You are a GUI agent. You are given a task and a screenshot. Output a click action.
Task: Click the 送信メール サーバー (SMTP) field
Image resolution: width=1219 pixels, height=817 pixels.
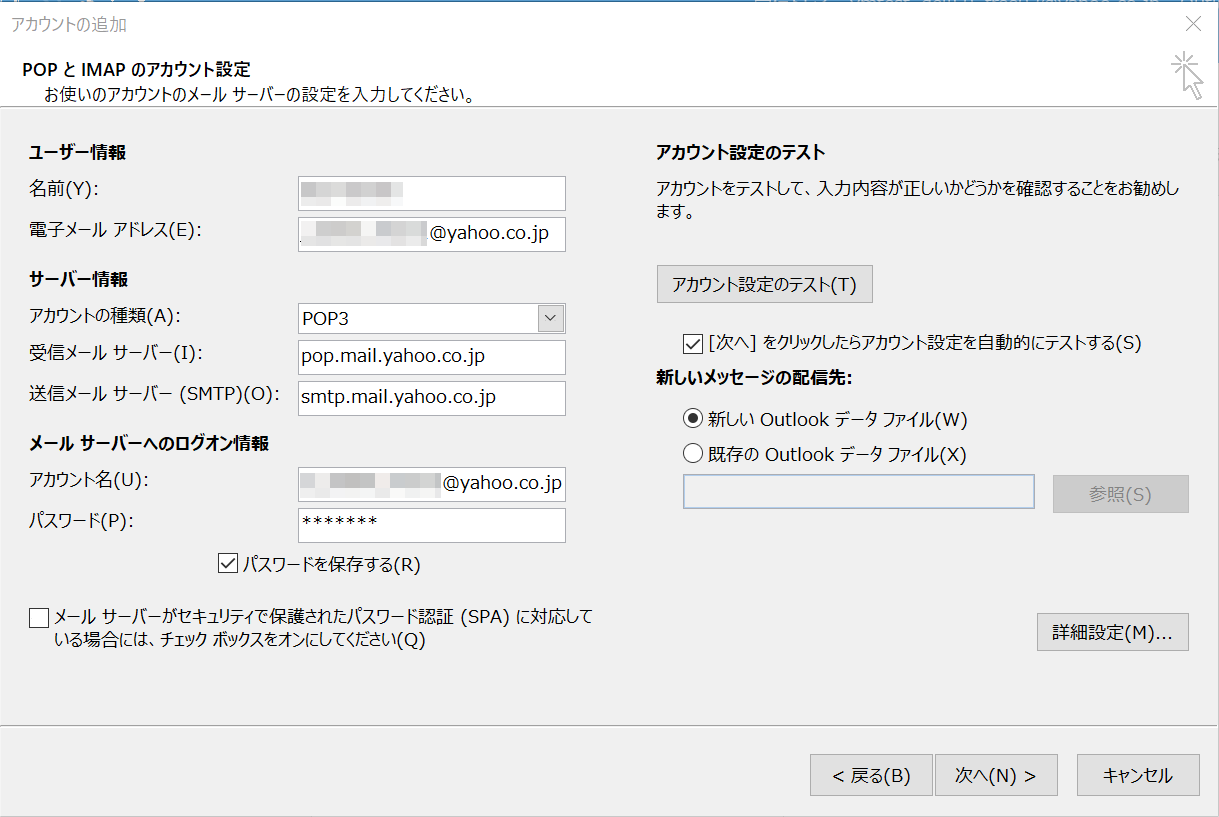(432, 398)
